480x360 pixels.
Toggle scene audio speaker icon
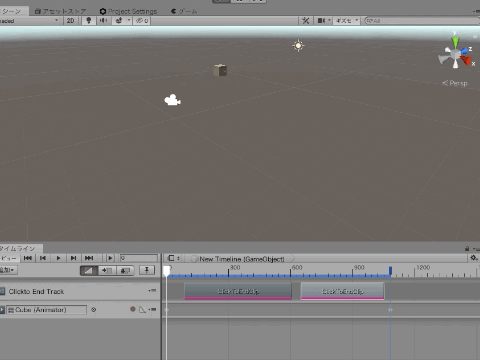[103, 21]
